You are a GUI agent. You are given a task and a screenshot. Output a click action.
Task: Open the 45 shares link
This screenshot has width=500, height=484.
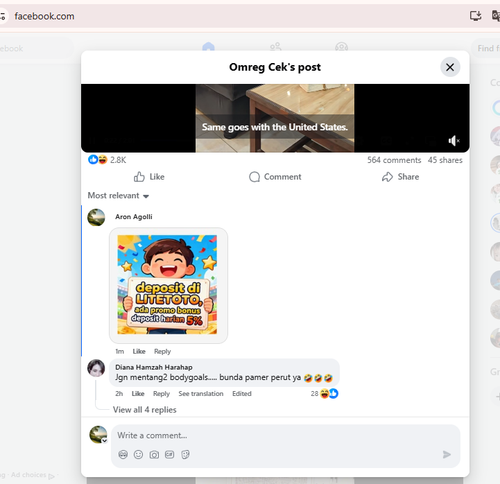click(445, 160)
